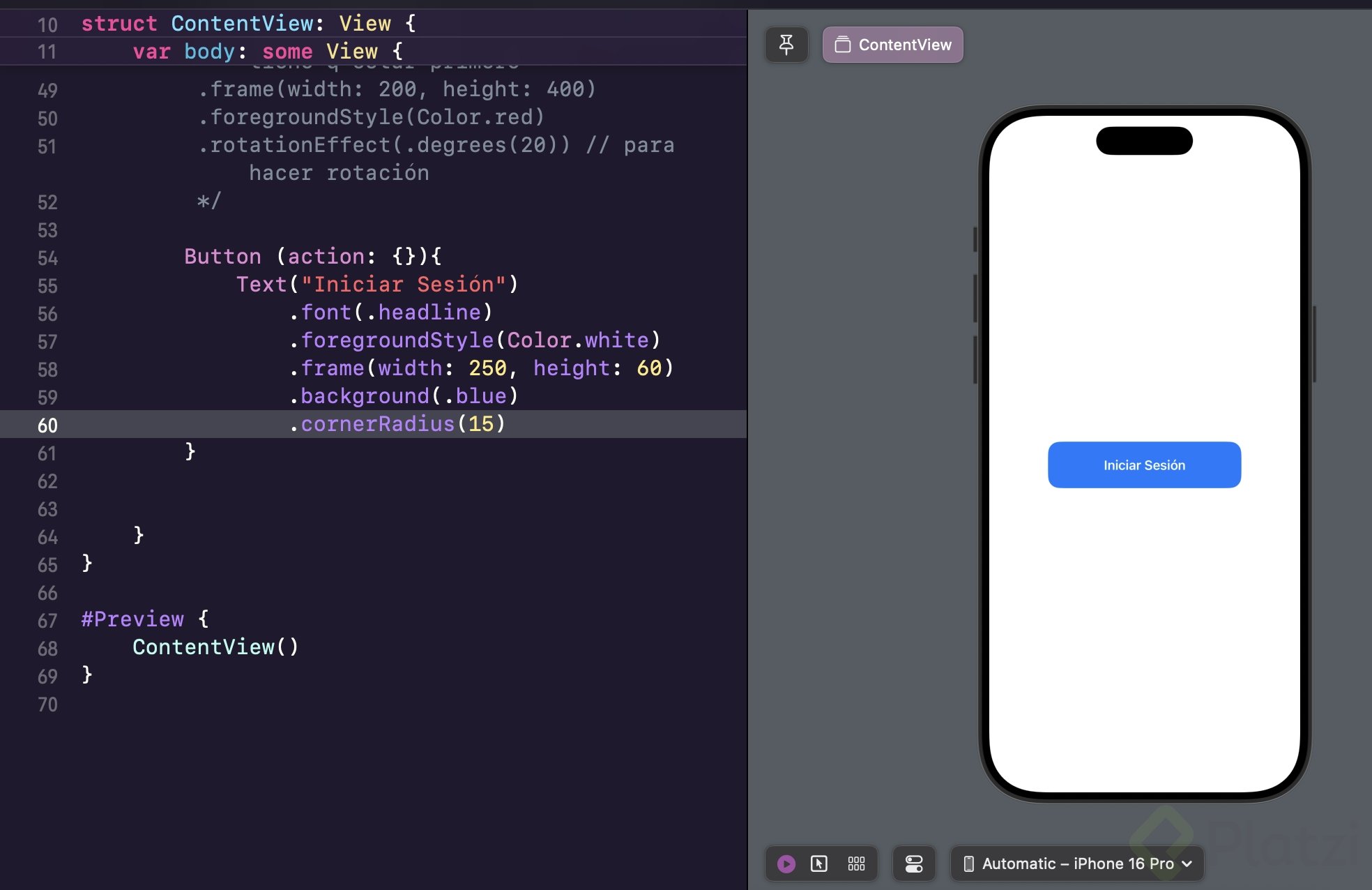Open the Variants grid mode
The image size is (1372, 890).
856,864
